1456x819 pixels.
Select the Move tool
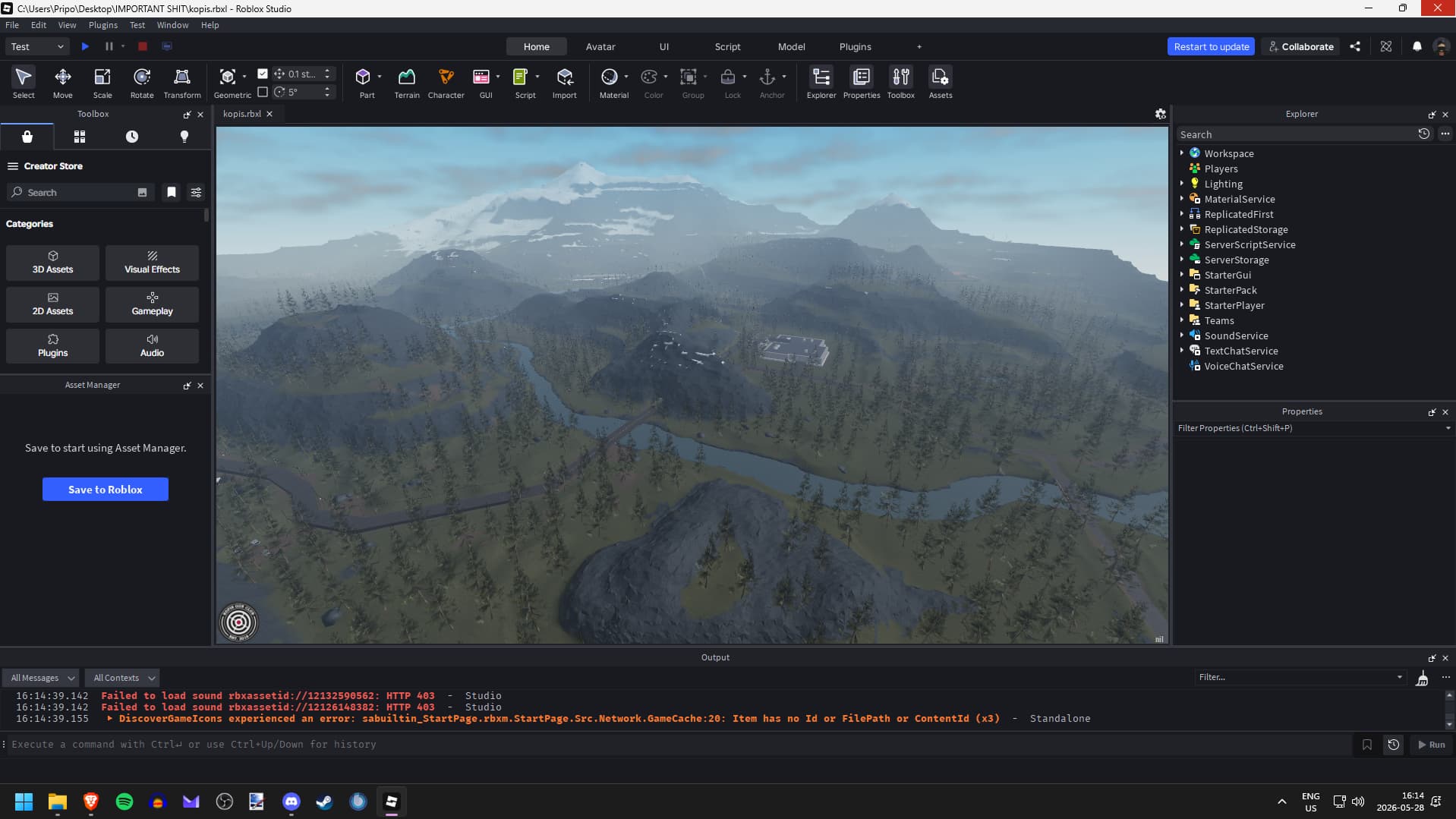point(62,83)
